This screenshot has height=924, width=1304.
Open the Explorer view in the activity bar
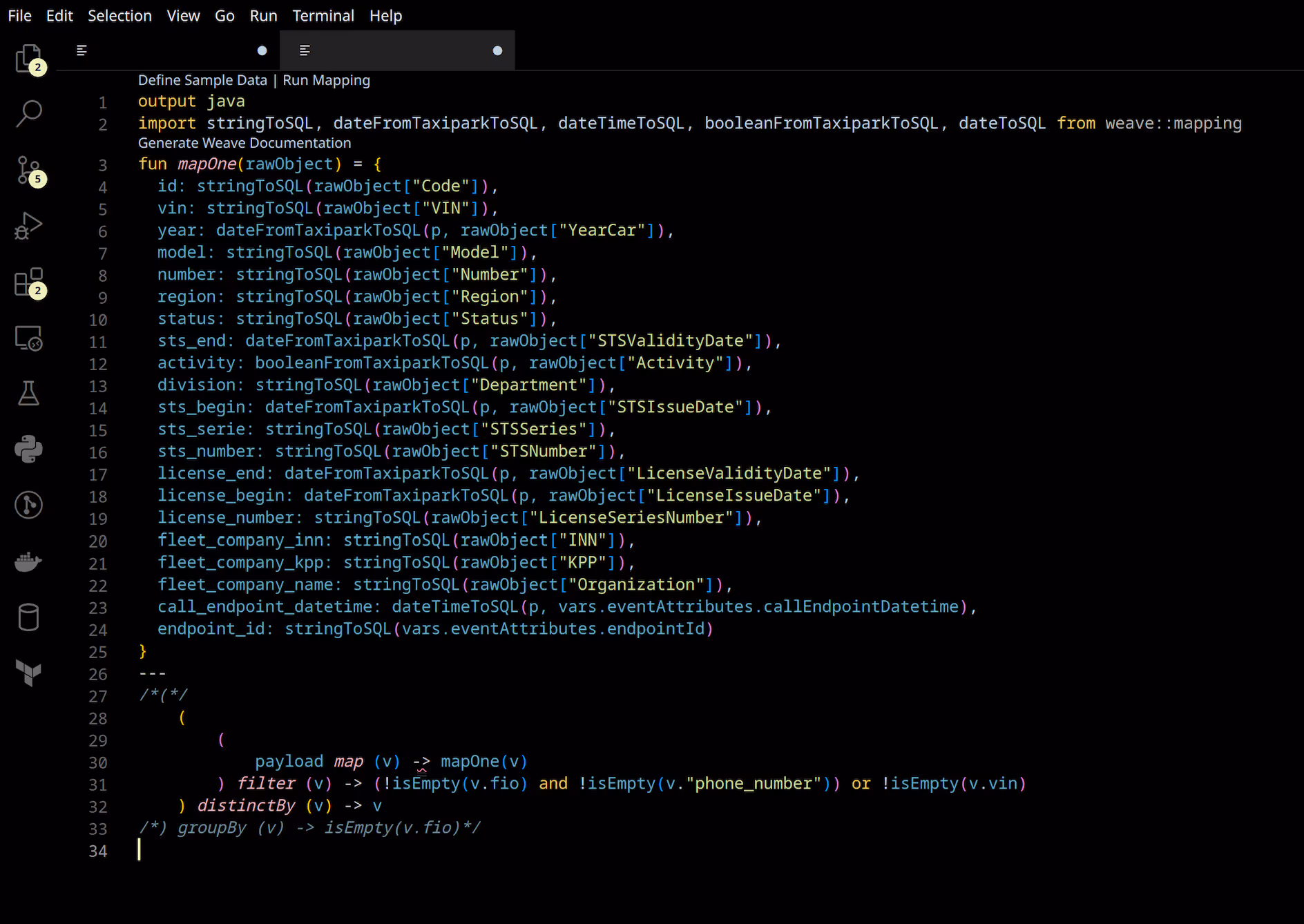(x=28, y=58)
